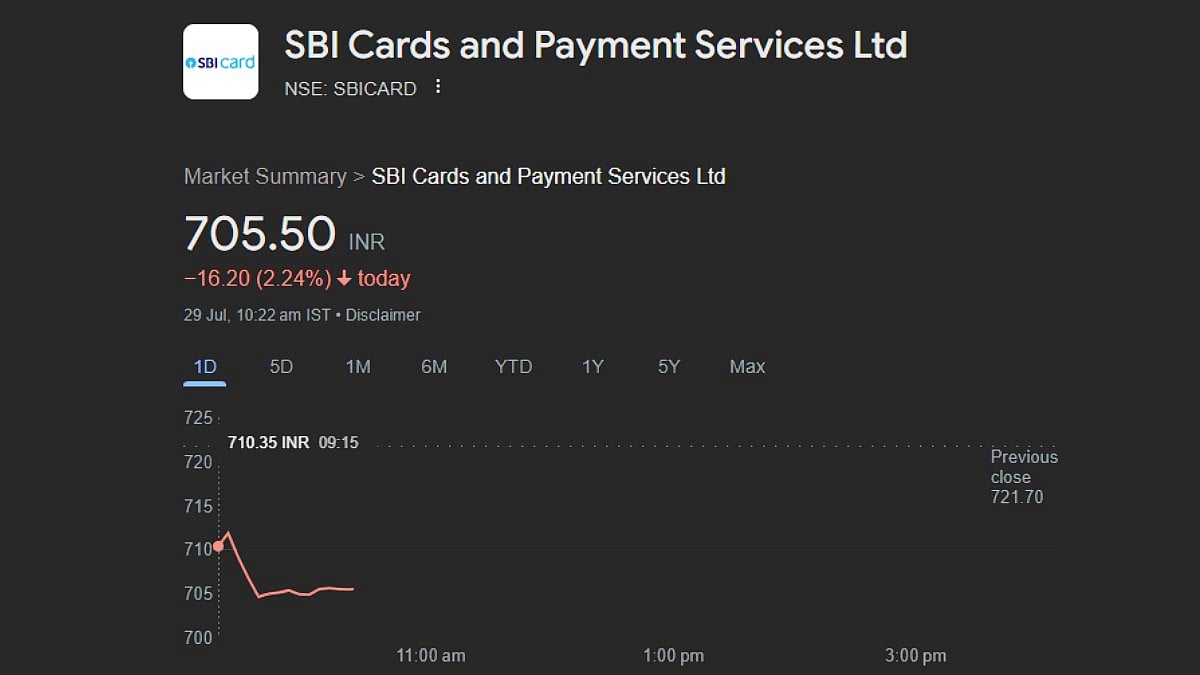
Task: Click the 710.35 INR price tooltip
Action: [293, 442]
